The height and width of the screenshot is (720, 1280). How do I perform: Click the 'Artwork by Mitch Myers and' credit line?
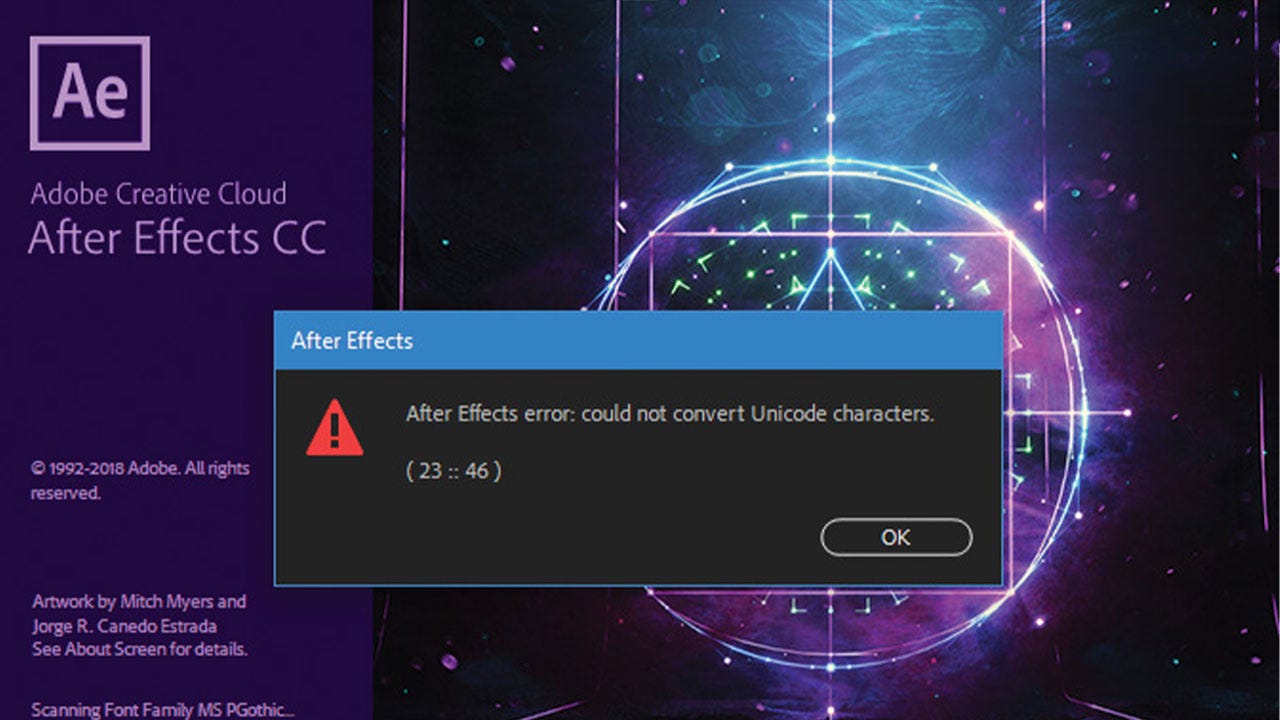(139, 602)
